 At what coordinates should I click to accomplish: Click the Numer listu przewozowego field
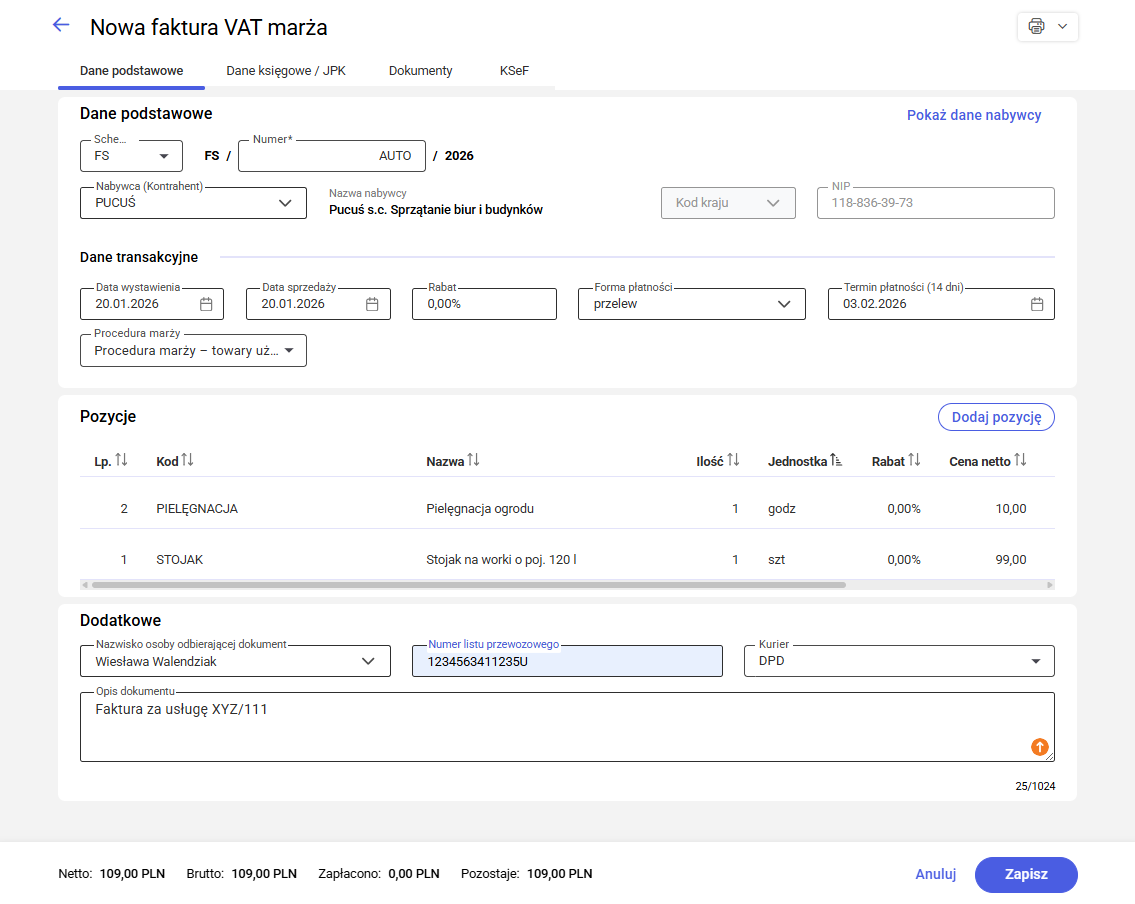pyautogui.click(x=566, y=661)
